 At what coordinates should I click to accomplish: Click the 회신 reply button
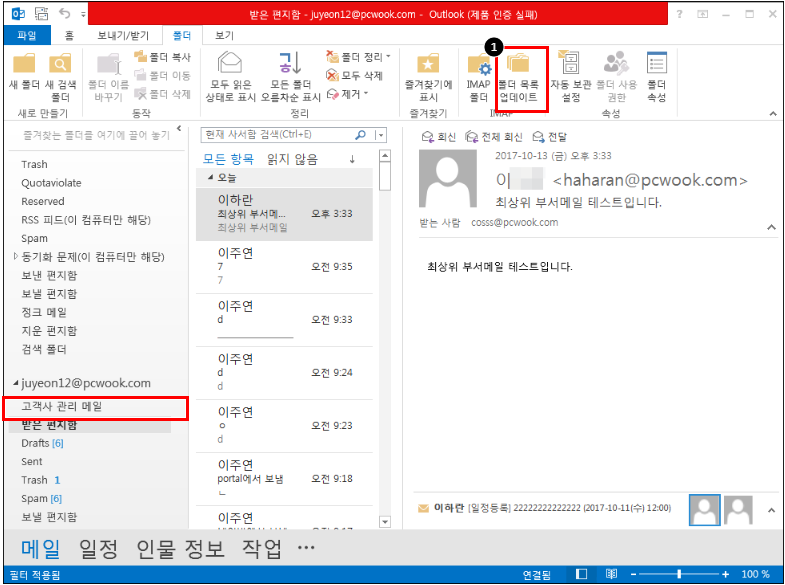coord(439,137)
